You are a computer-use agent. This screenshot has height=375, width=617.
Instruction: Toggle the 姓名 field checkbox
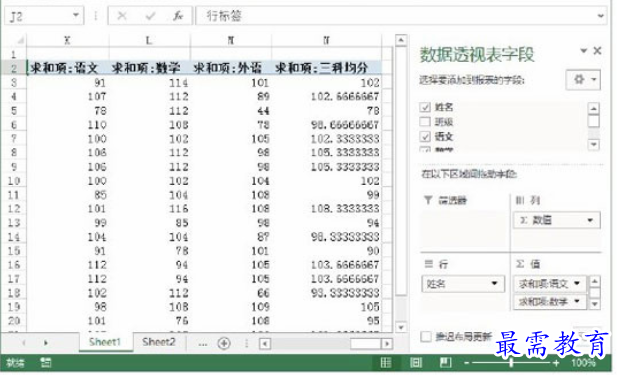tap(425, 107)
